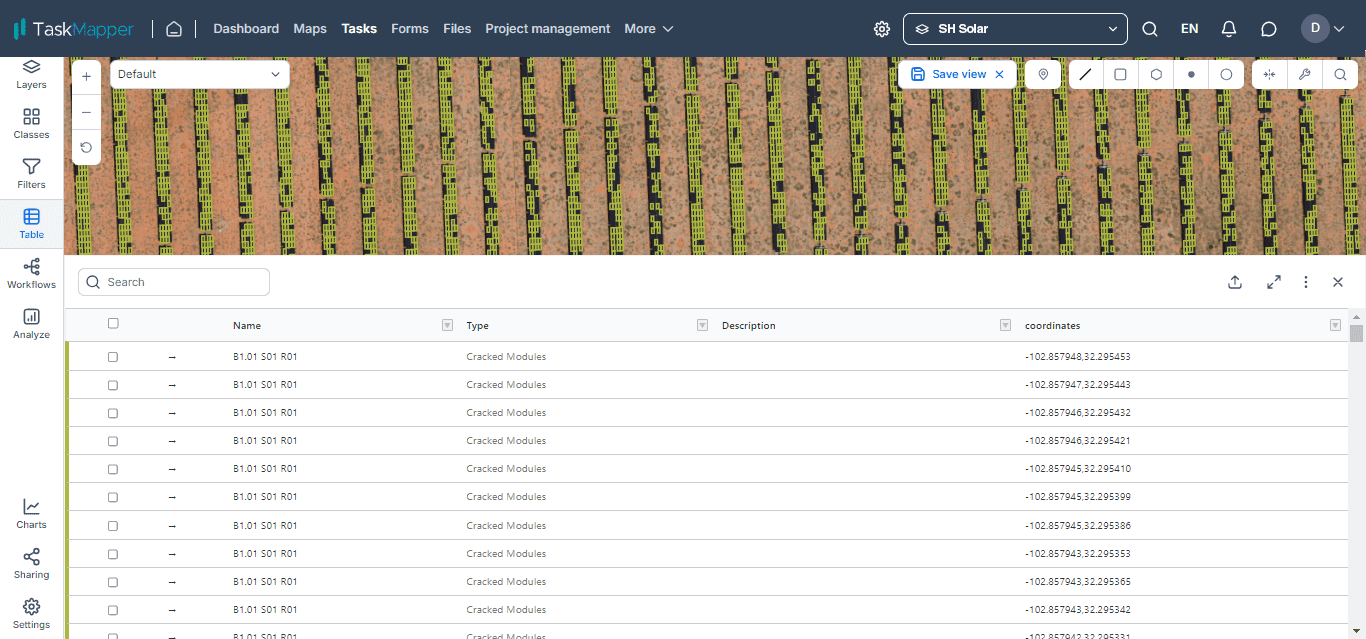Viewport: 1366px width, 639px height.
Task: Open the wrench tools icon
Action: pos(1304,74)
